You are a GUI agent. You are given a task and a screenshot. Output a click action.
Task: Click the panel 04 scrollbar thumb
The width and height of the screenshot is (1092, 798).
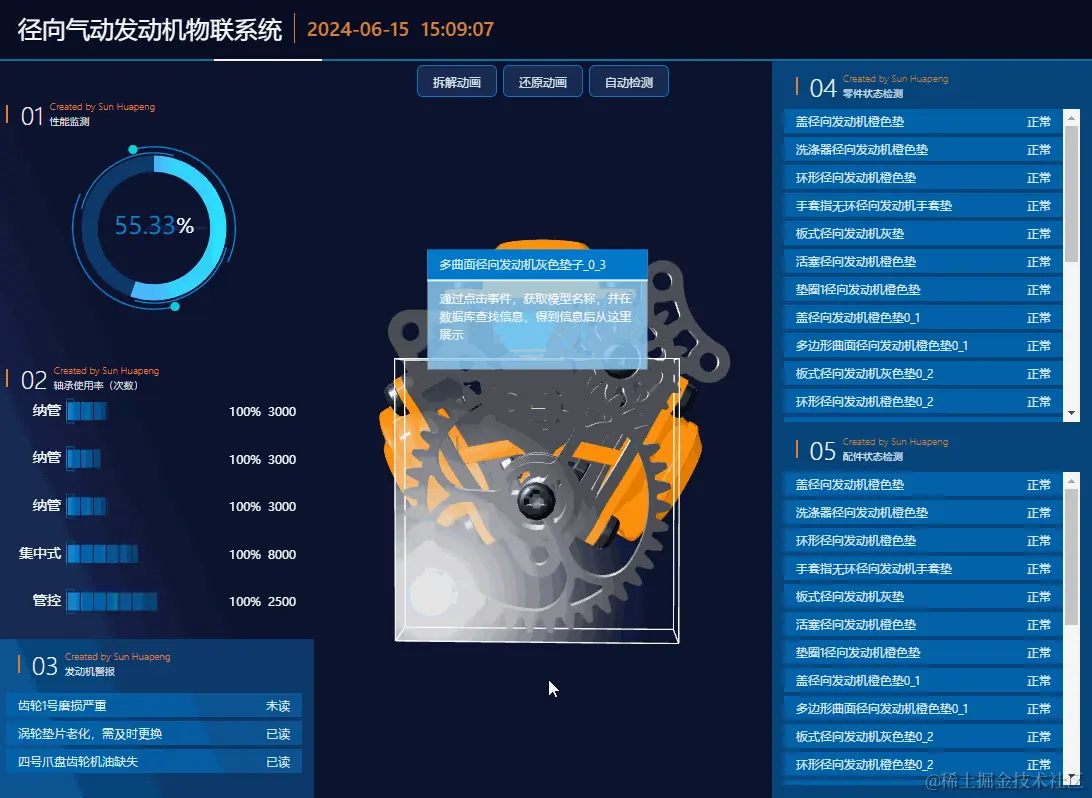pyautogui.click(x=1072, y=192)
